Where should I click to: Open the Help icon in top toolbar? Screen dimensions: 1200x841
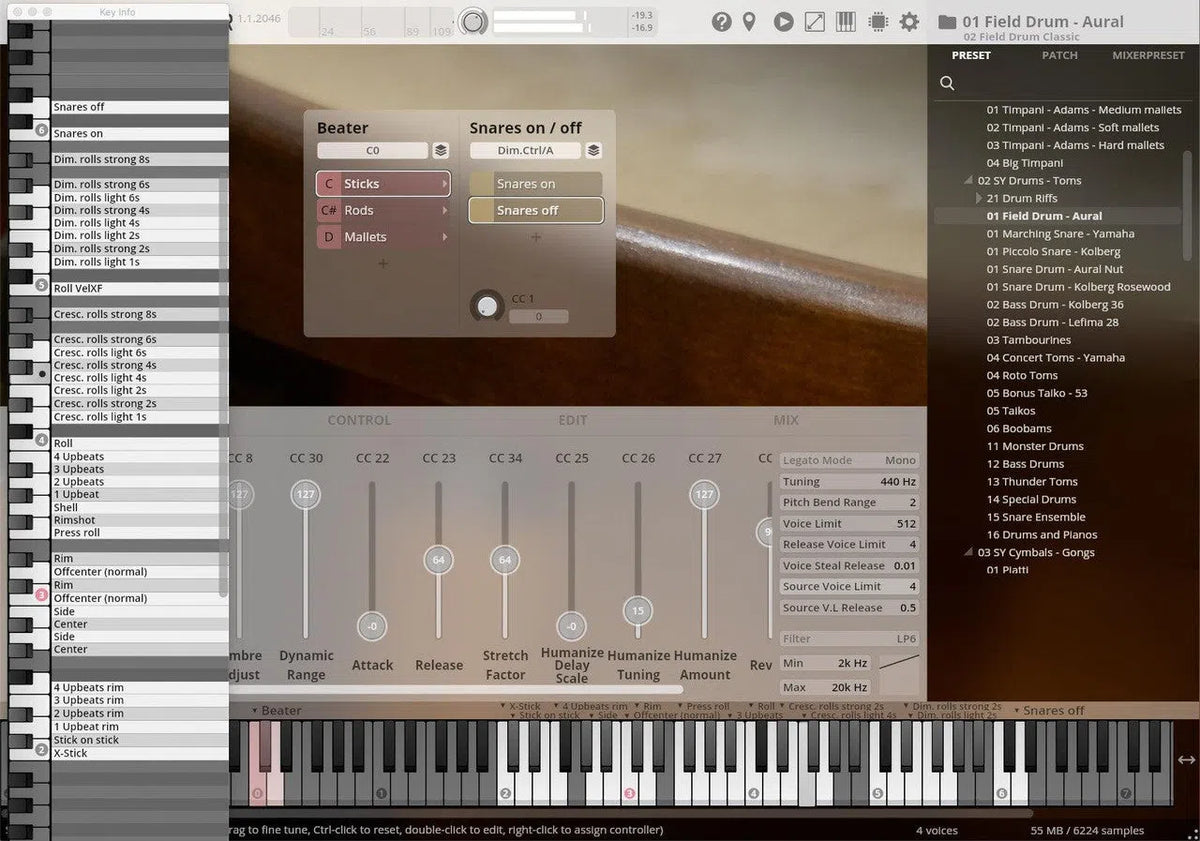click(722, 21)
